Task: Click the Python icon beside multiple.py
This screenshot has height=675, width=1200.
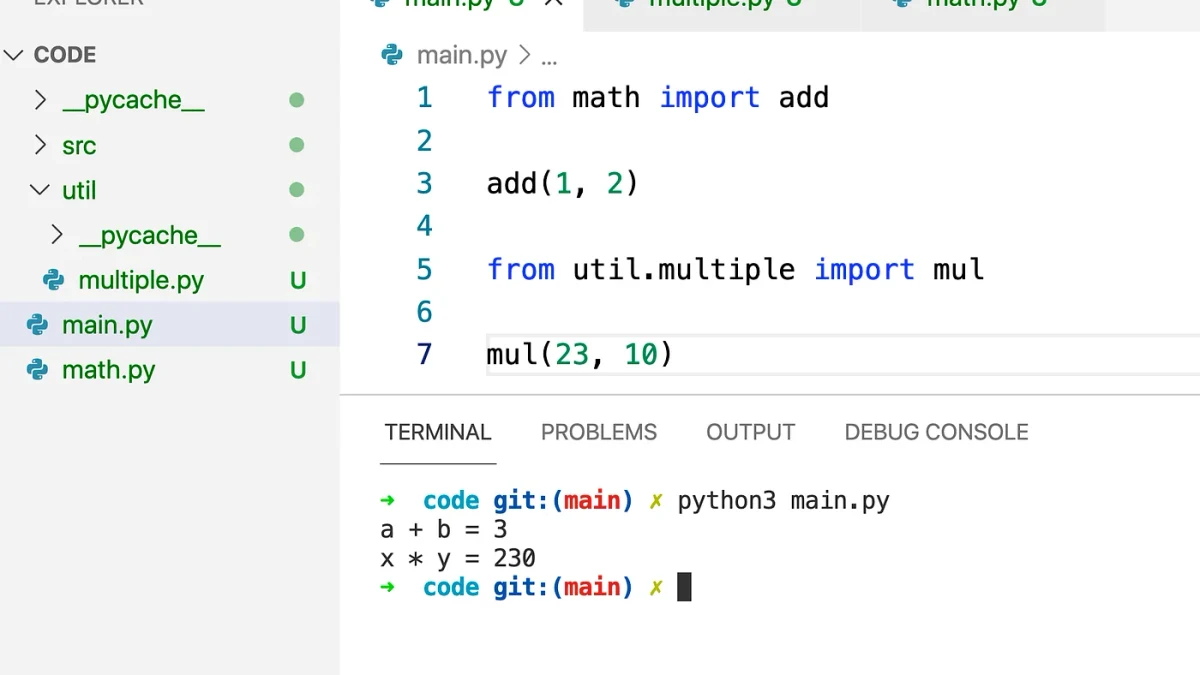Action: (54, 280)
